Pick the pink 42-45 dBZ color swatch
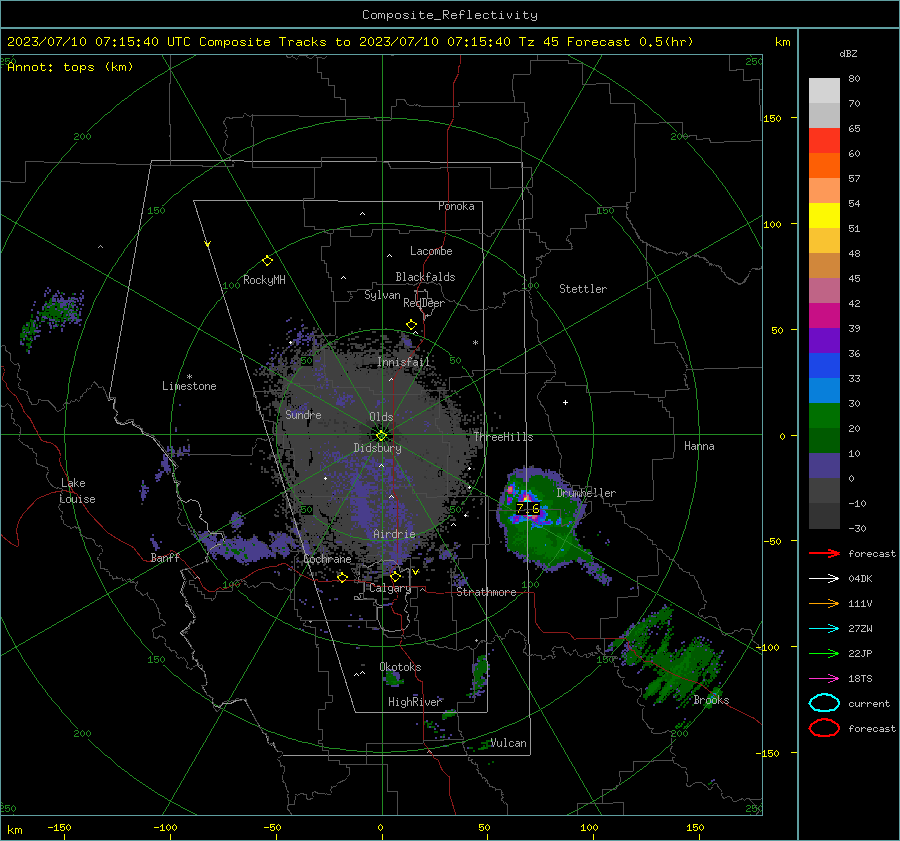900x841 pixels. tap(824, 291)
